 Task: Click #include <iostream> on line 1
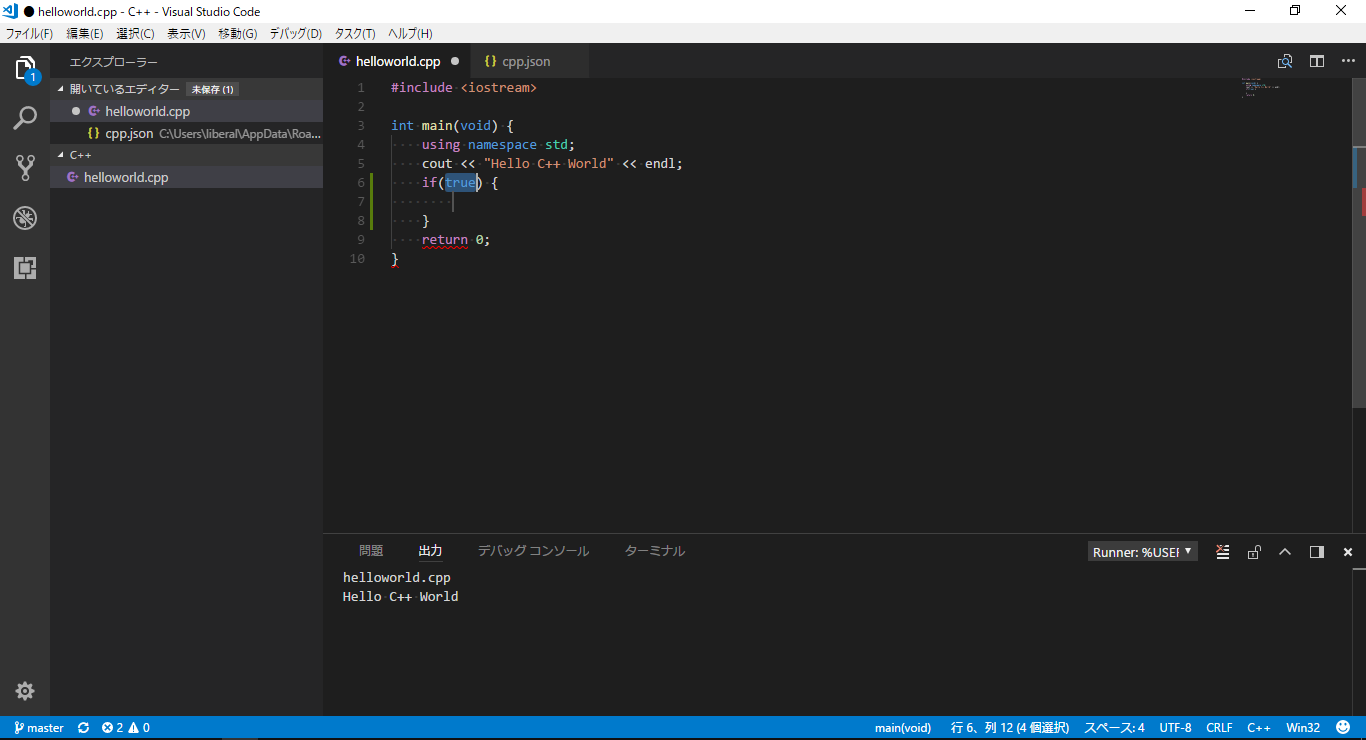click(x=464, y=88)
